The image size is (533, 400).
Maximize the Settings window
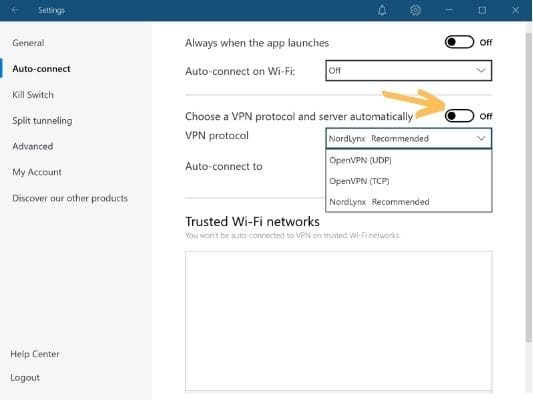pos(482,10)
